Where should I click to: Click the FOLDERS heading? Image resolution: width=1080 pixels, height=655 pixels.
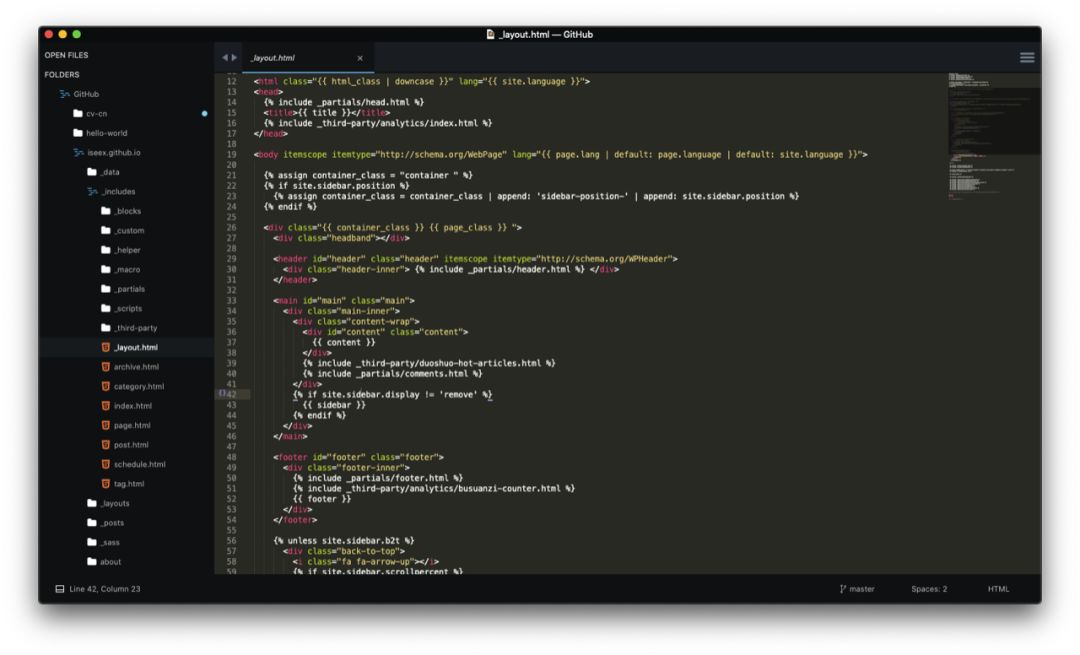tap(62, 74)
